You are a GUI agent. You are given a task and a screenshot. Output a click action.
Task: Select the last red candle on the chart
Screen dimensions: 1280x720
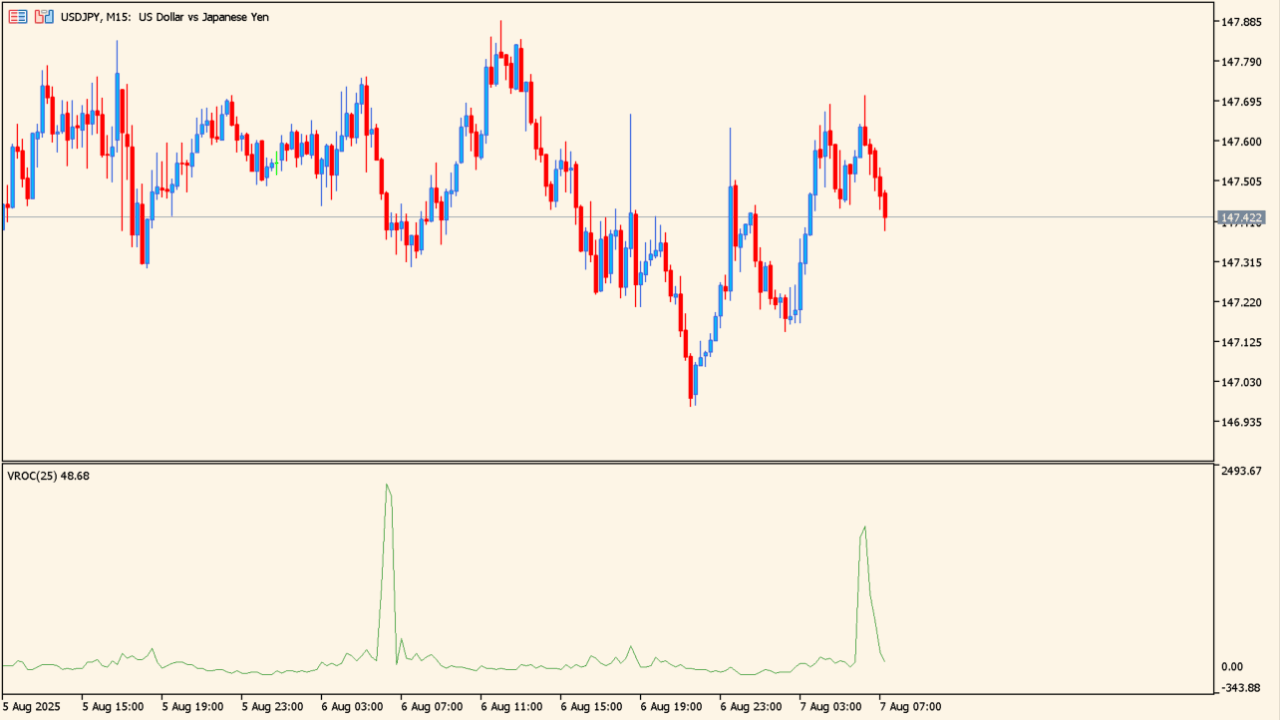(x=885, y=205)
